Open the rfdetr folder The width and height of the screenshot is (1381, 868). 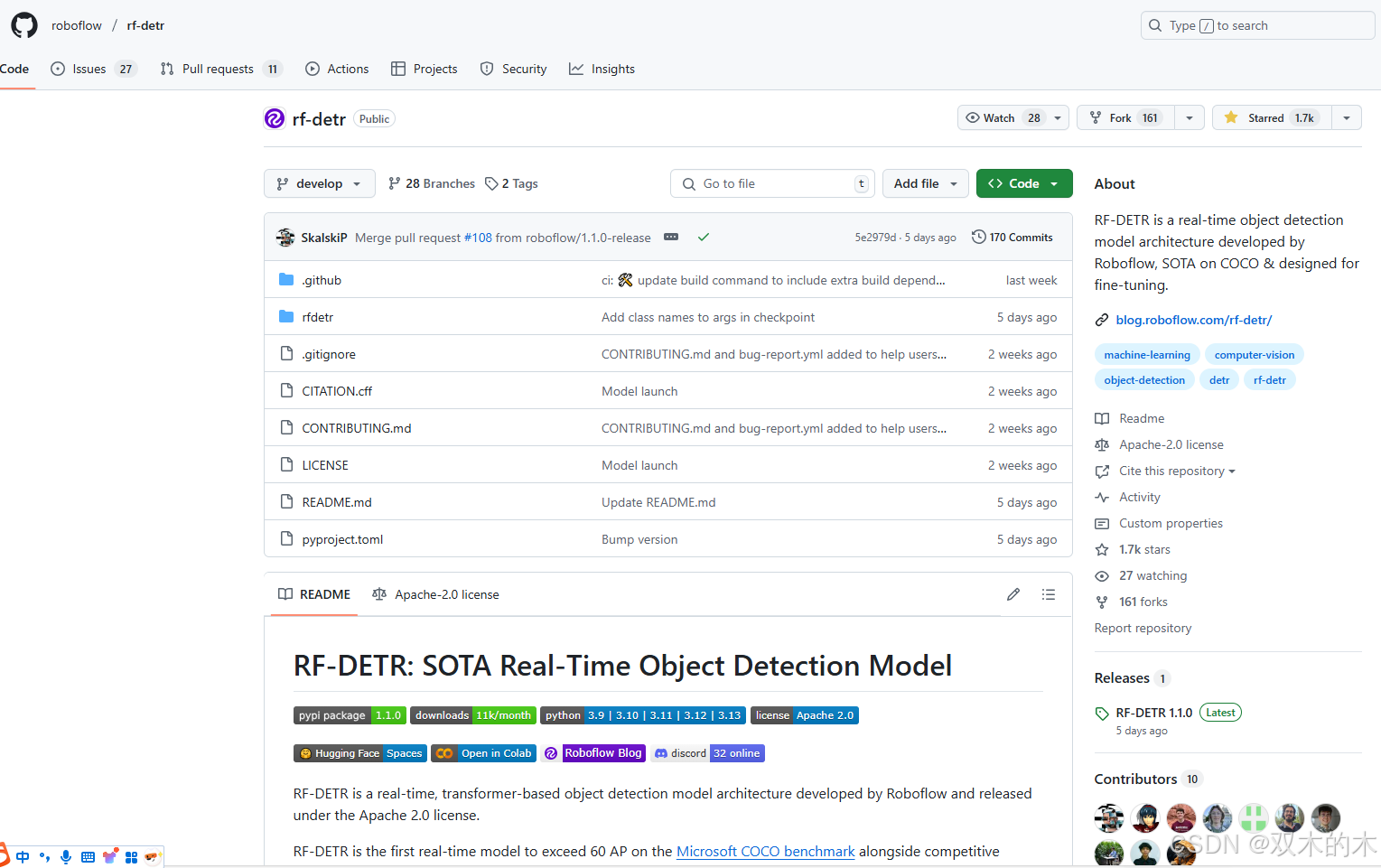[x=318, y=317]
